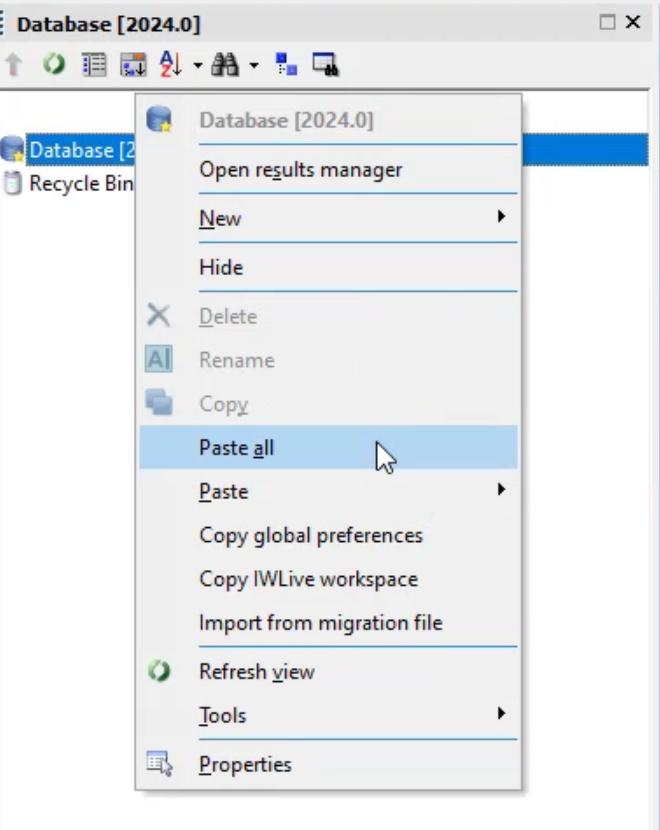Click the list view toolbar icon

click(x=94, y=65)
